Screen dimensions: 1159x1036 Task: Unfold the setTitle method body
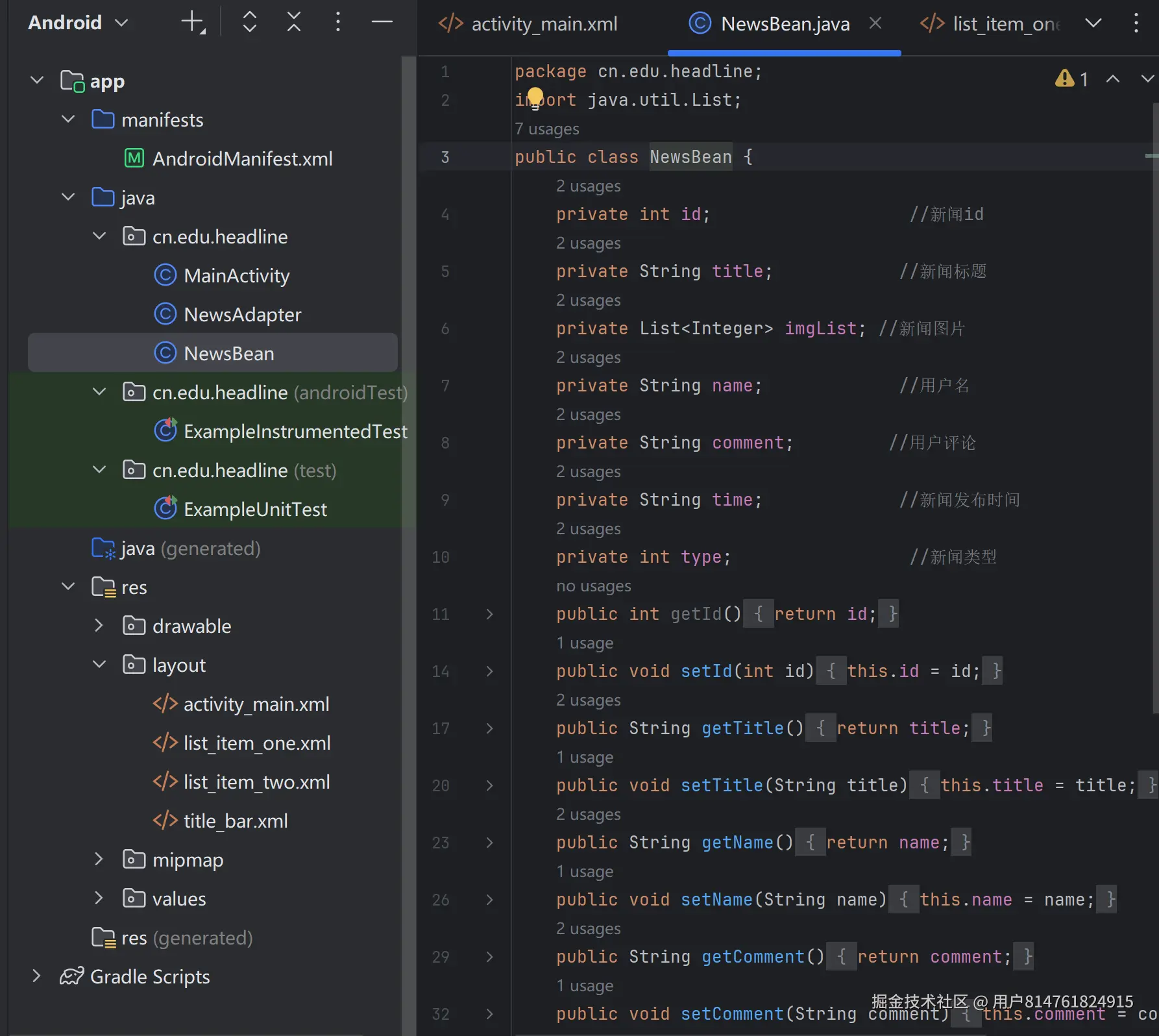click(x=490, y=785)
